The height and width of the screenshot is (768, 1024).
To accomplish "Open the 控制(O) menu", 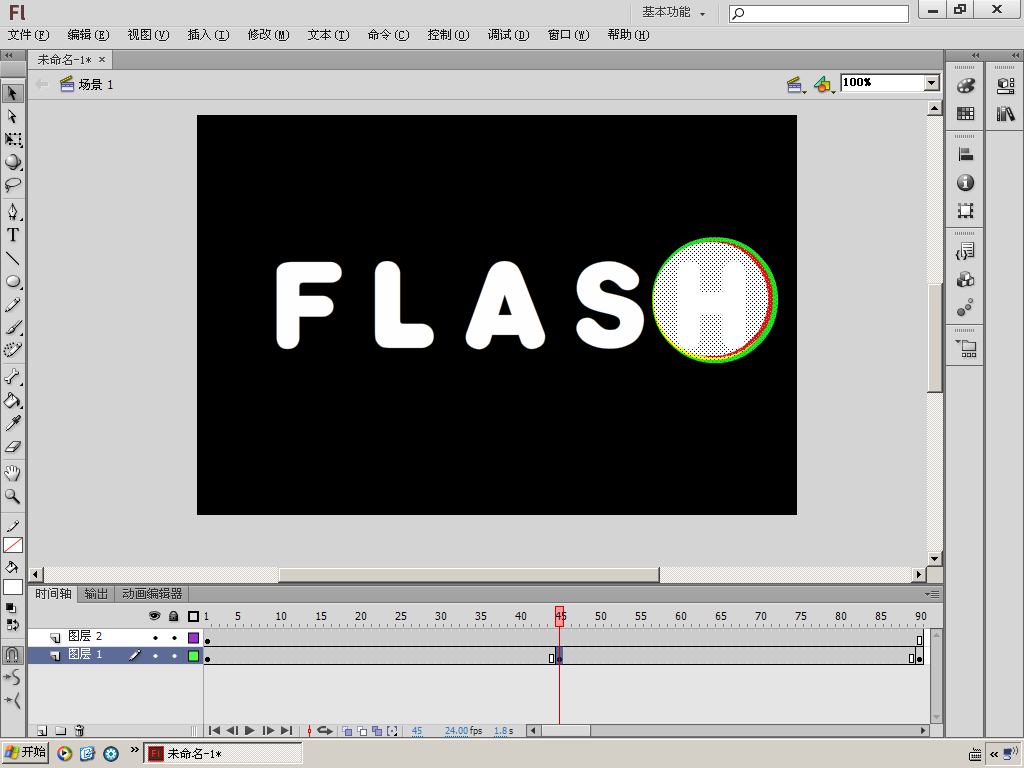I will pos(448,35).
